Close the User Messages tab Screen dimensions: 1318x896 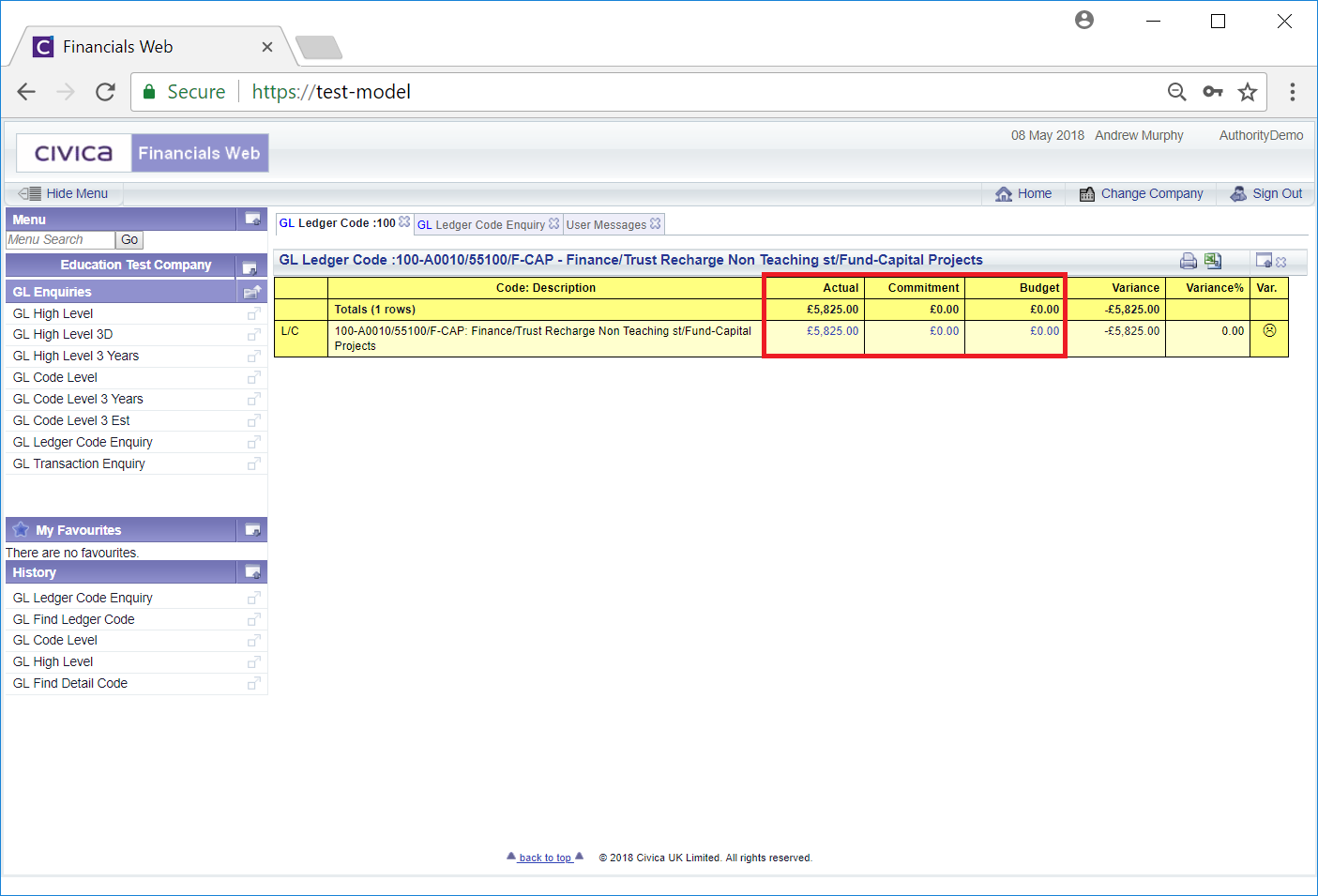tap(656, 223)
